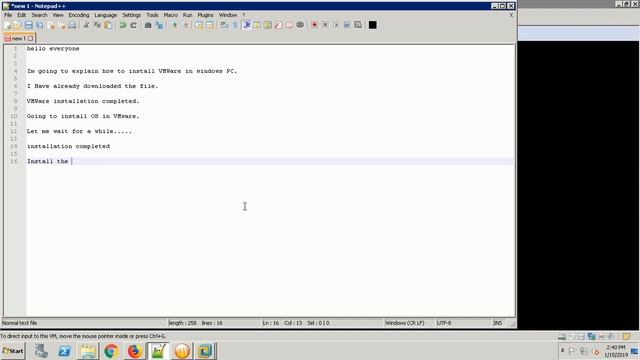
Task: Click Run Macro Multiple Times icon
Action: tap(347, 25)
